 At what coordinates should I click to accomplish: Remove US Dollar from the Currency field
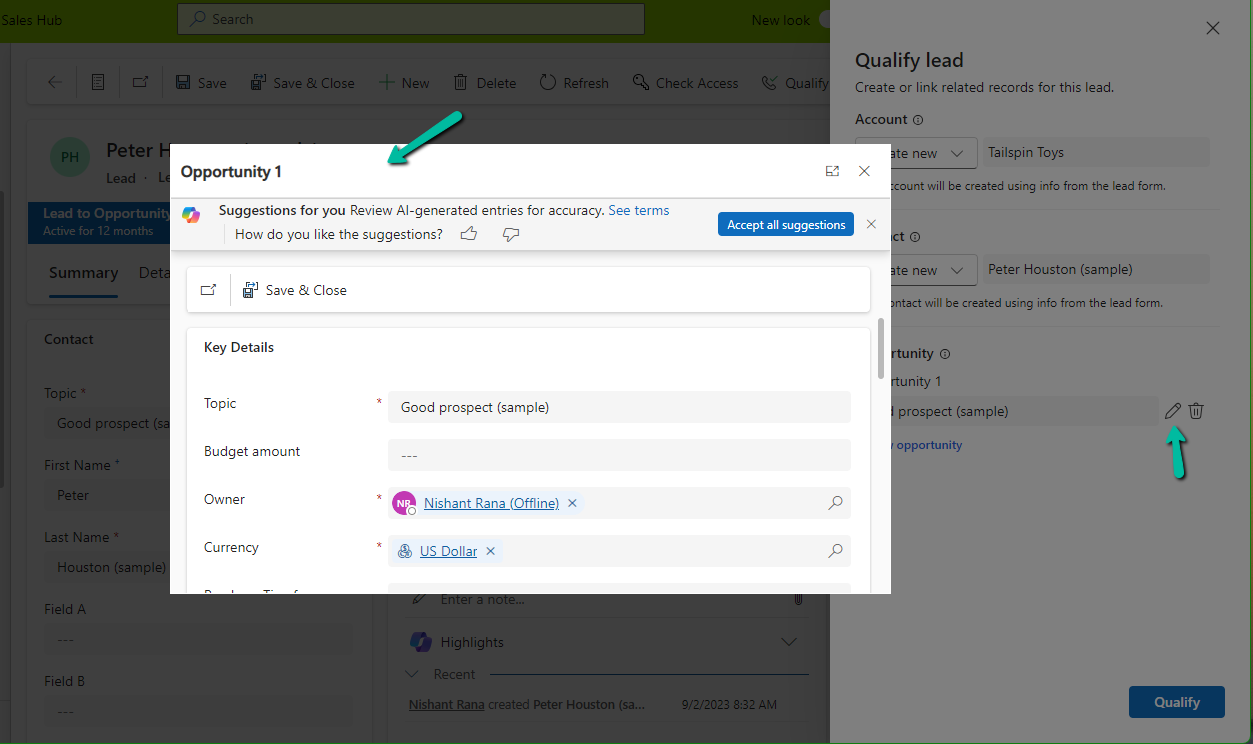pos(490,550)
